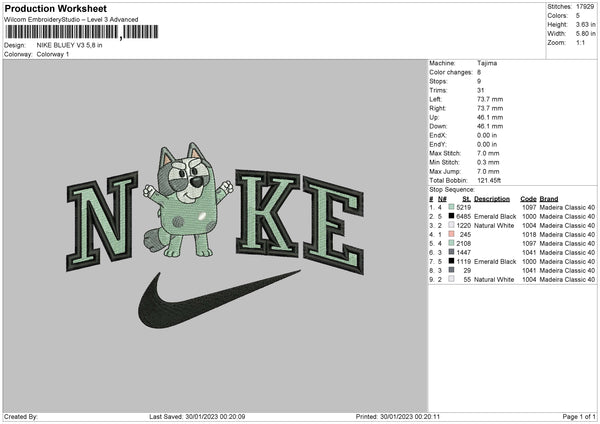Click the St. column header

coord(466,199)
